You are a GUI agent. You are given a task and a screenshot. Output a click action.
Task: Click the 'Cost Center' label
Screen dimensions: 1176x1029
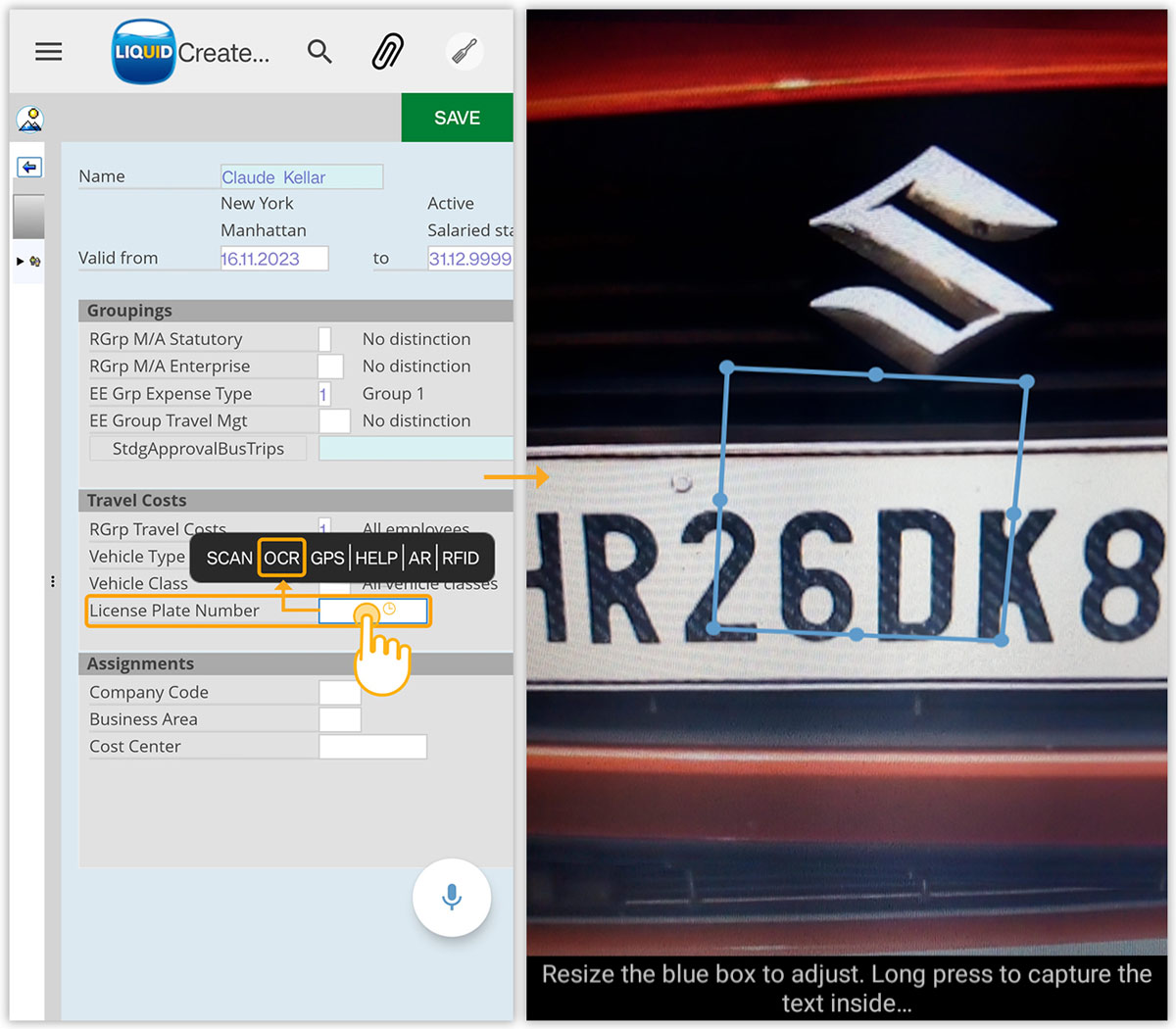(x=135, y=747)
